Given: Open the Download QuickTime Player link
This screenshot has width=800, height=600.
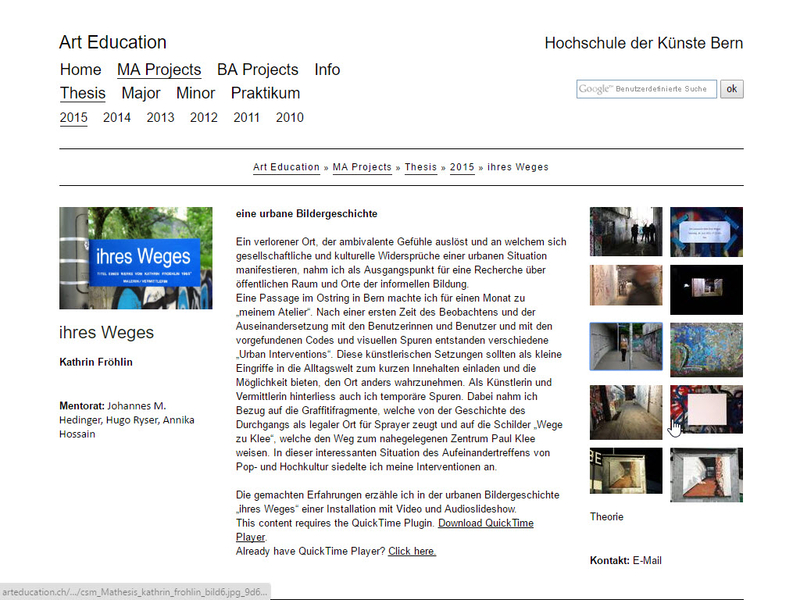Looking at the screenshot, I should point(486,522).
